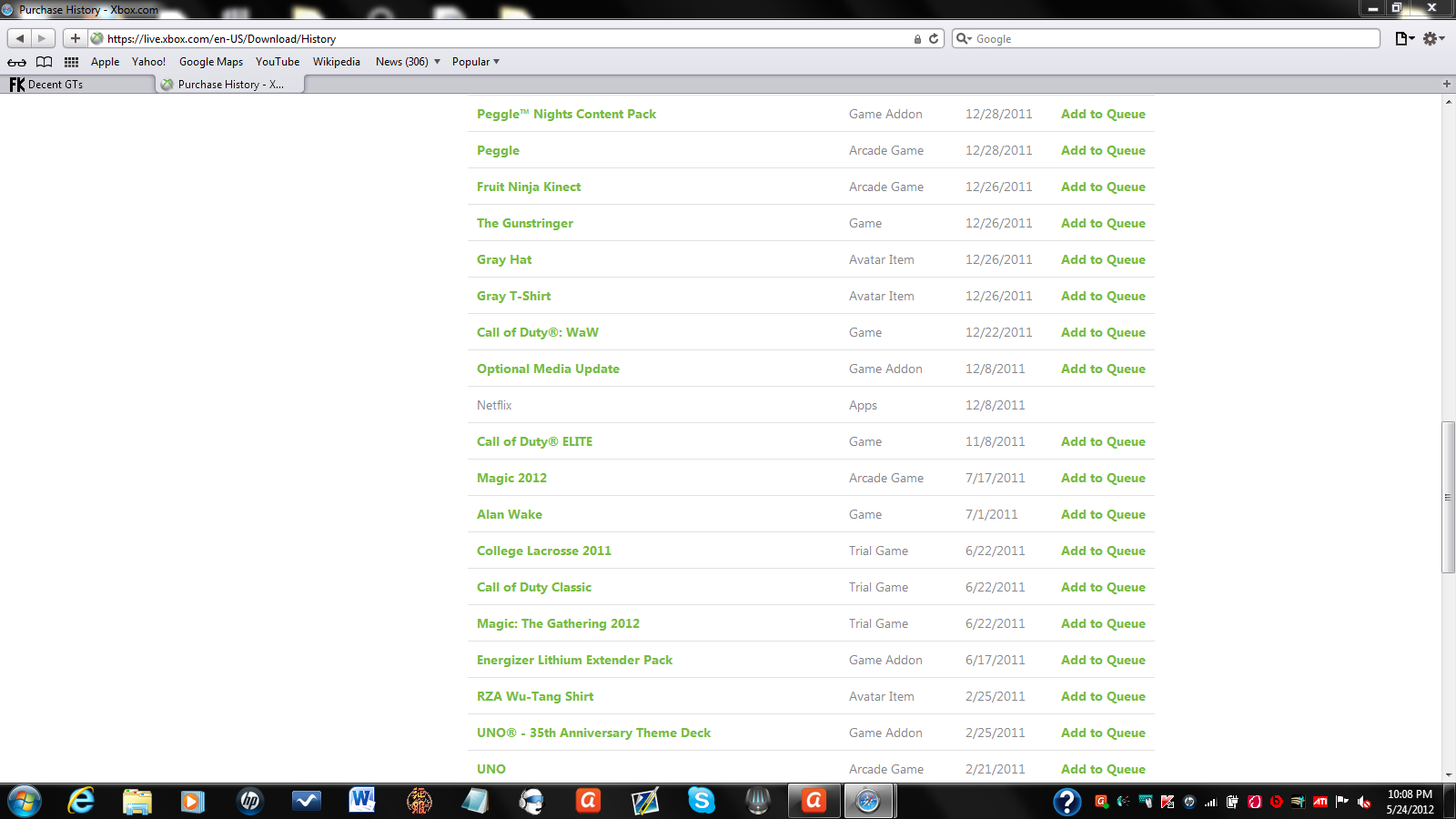Open the Magic 2012 arcade game link
This screenshot has height=819, width=1456.
click(x=511, y=478)
